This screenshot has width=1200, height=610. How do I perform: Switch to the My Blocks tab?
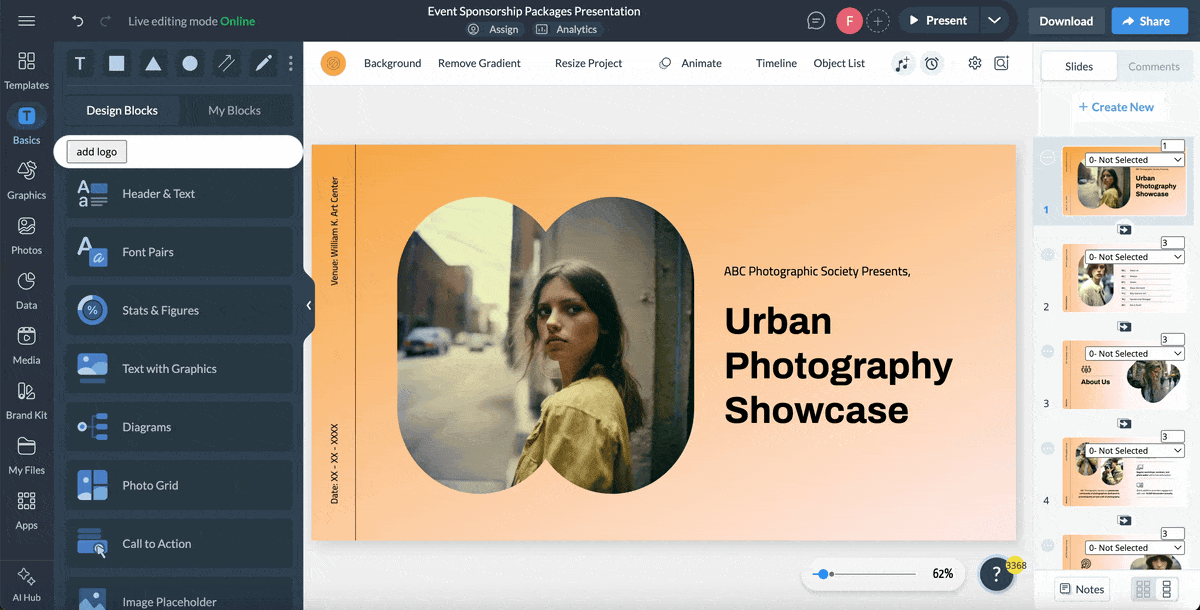(237, 110)
